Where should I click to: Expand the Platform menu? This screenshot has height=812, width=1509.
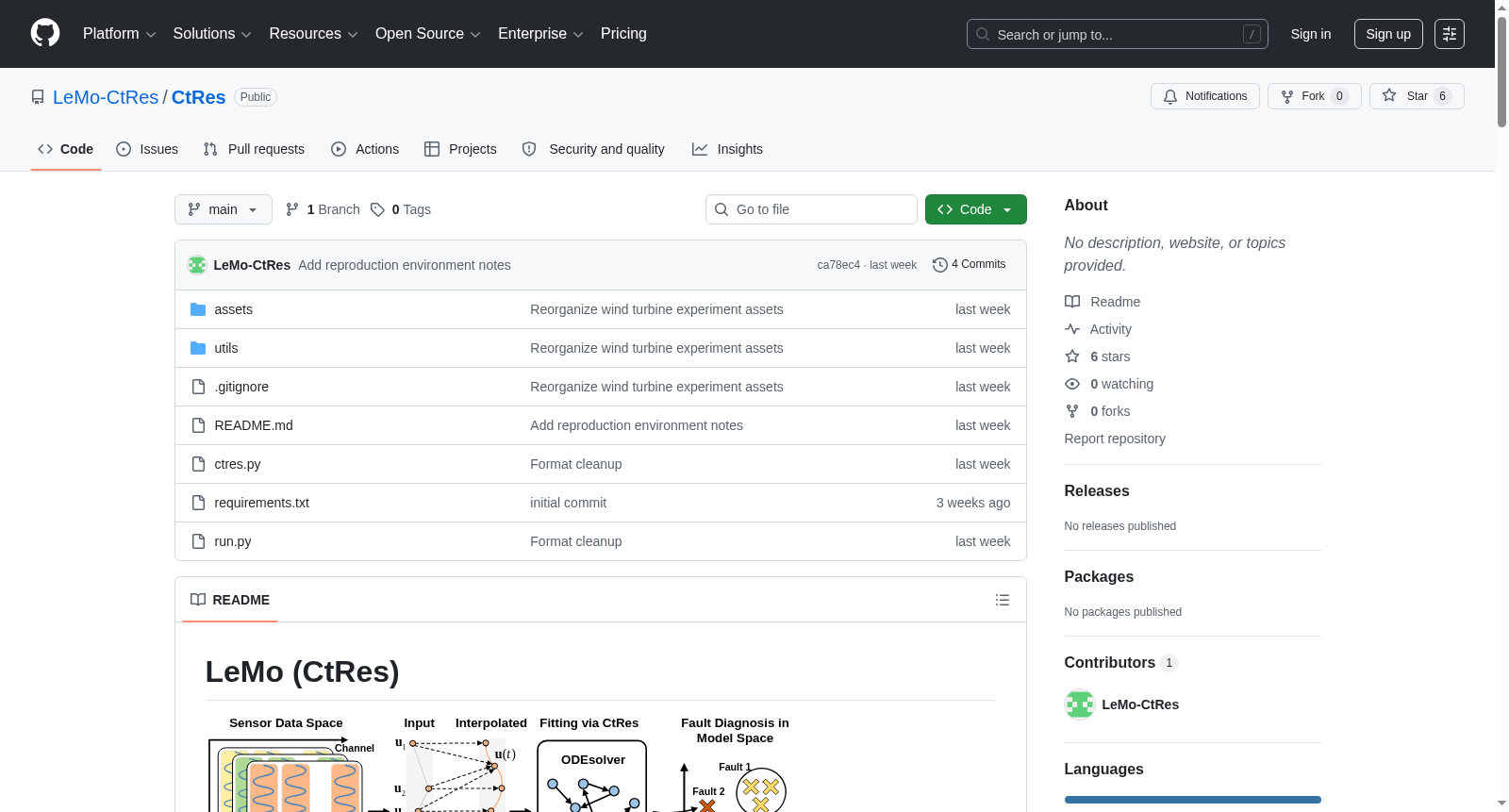coord(120,34)
